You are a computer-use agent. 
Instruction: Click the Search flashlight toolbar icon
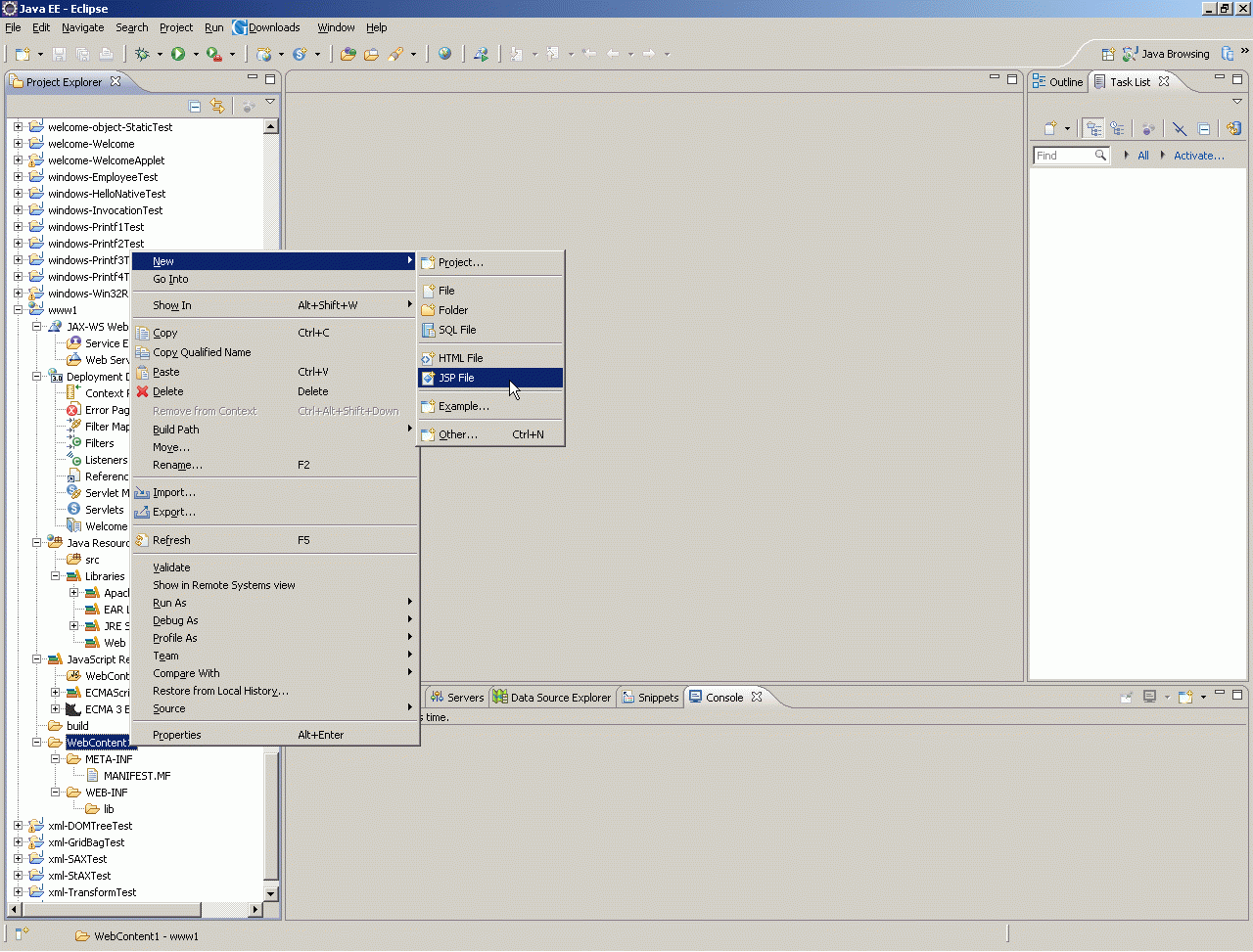pyautogui.click(x=396, y=55)
